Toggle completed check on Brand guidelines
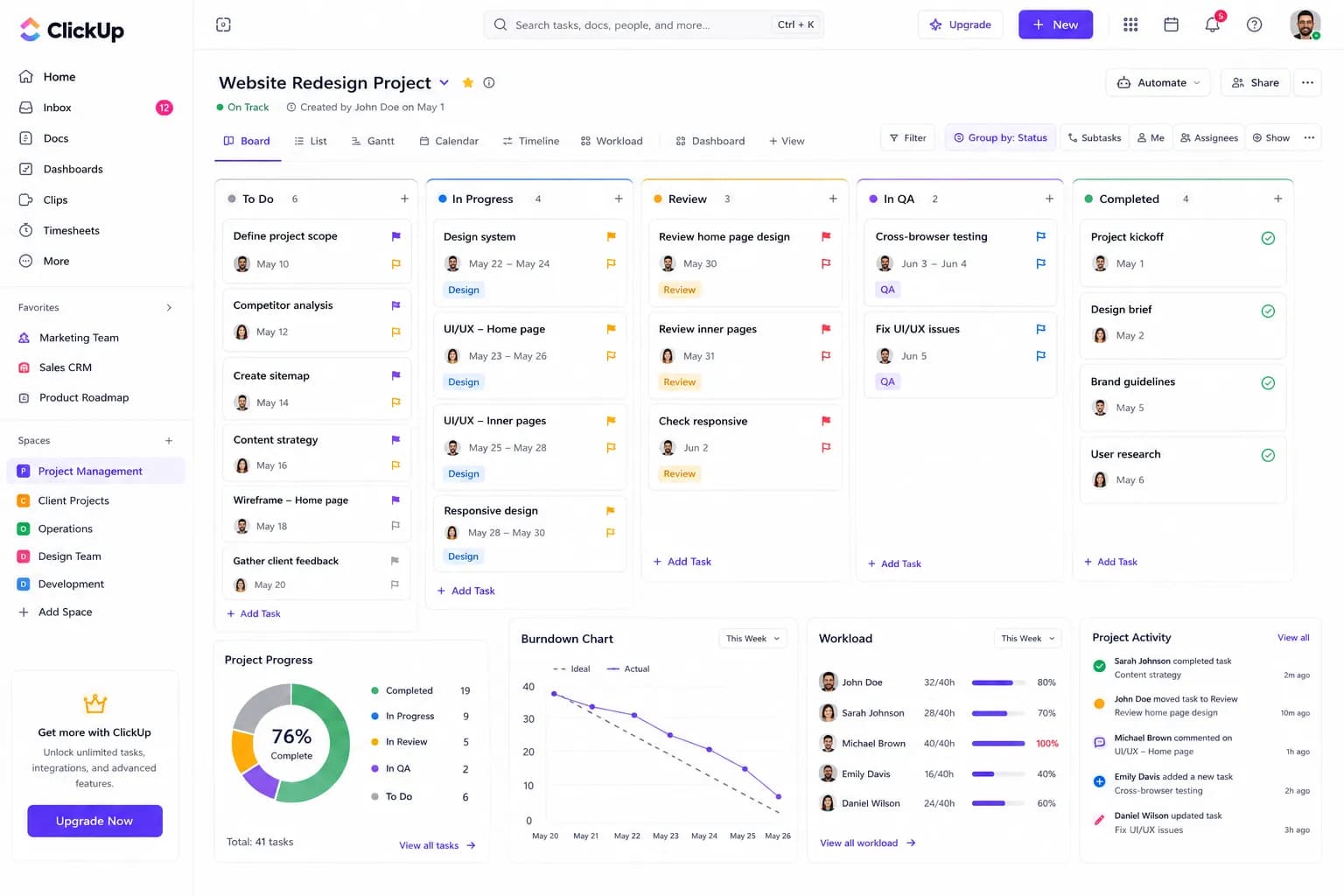 pos(1268,382)
